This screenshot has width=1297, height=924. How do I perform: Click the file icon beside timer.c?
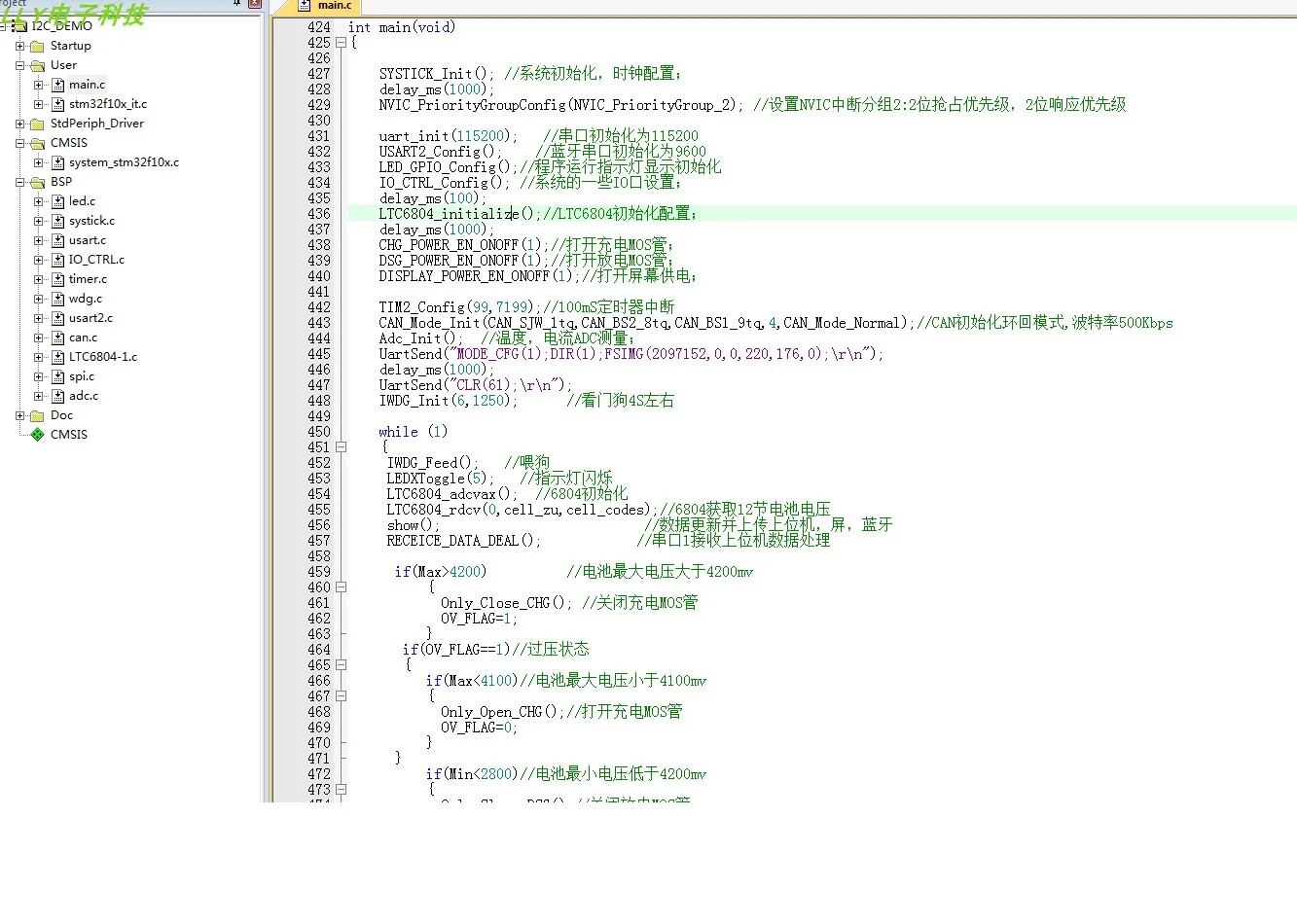coord(57,279)
